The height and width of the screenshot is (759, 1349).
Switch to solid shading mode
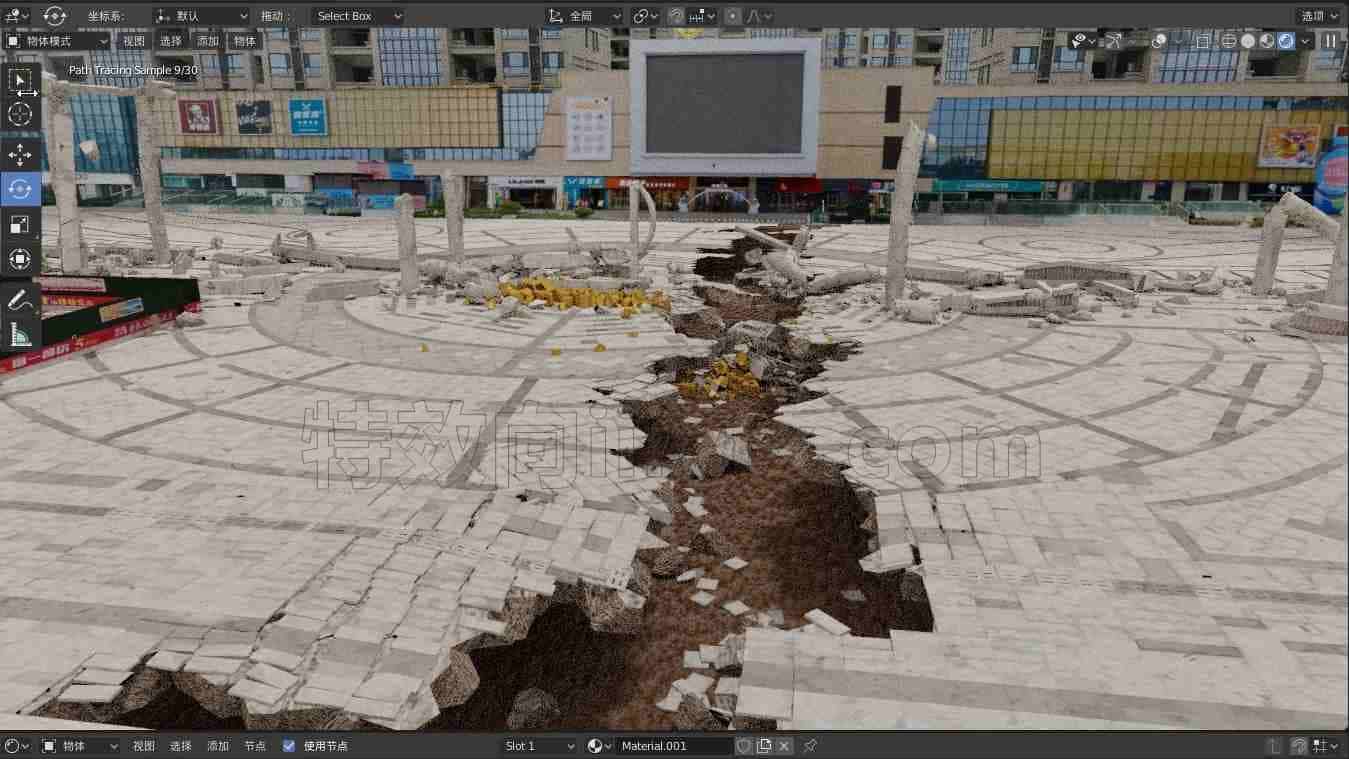pyautogui.click(x=1248, y=41)
